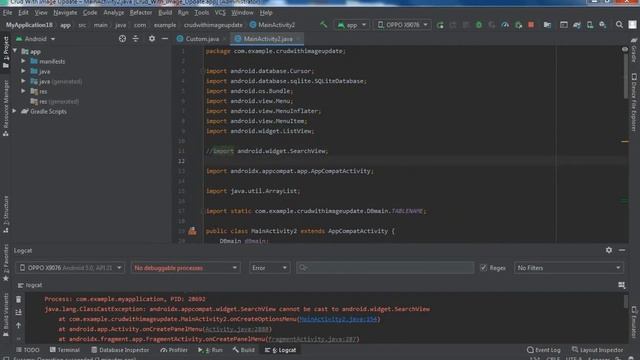Open the Event Log
The height and width of the screenshot is (360, 640).
coord(543,350)
